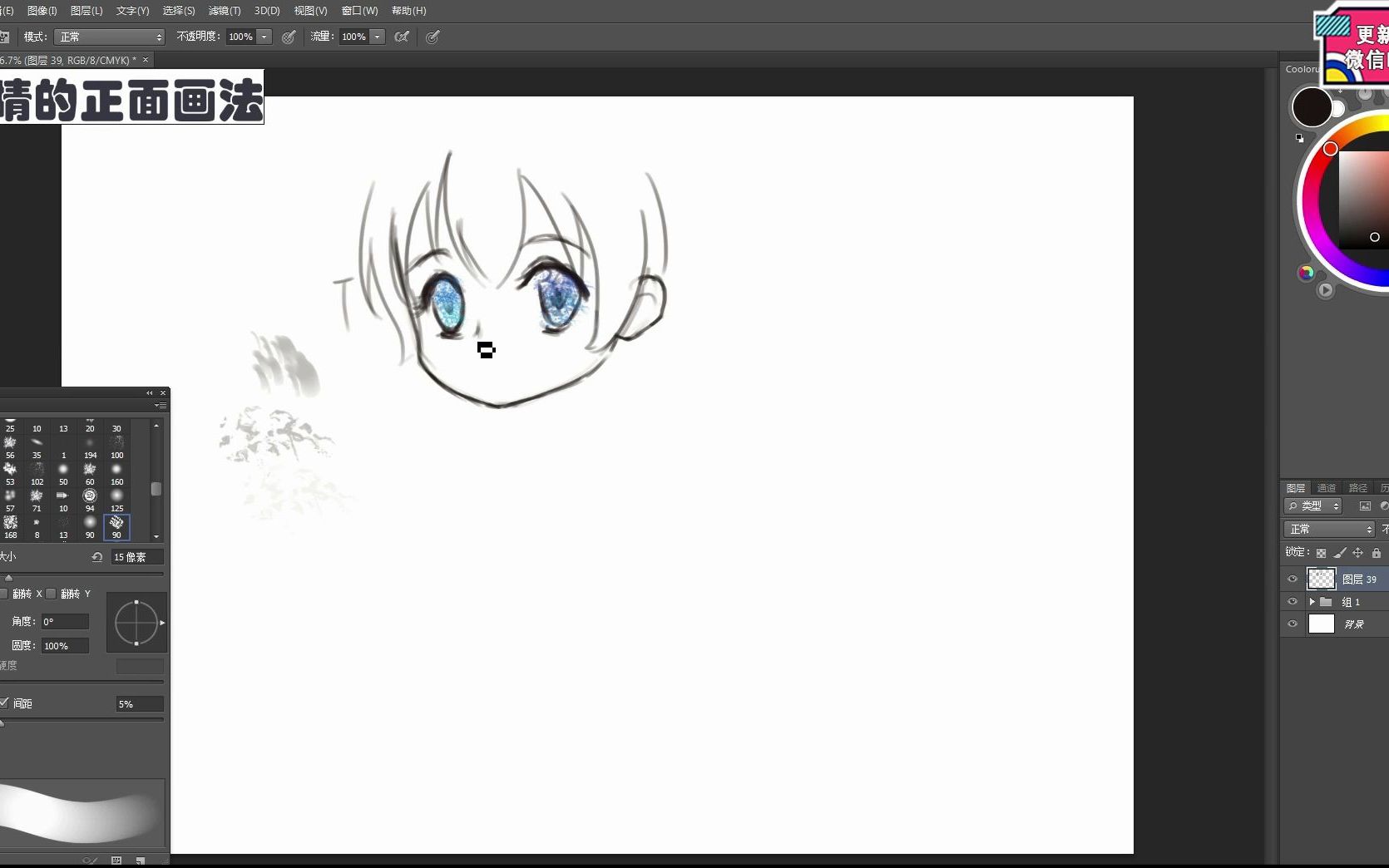Screen dimensions: 1389x868
Task: Toggle 翻转 X checkbox
Action: 3,594
